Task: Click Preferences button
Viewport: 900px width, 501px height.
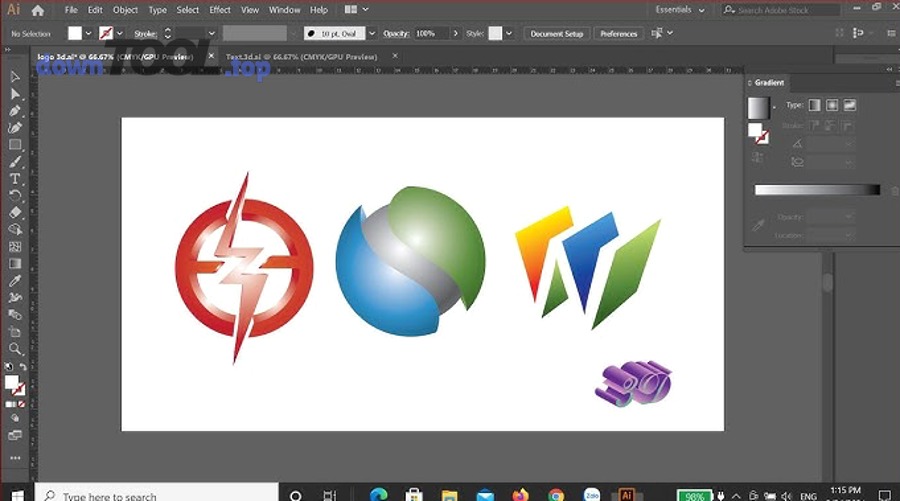Action: coord(618,34)
